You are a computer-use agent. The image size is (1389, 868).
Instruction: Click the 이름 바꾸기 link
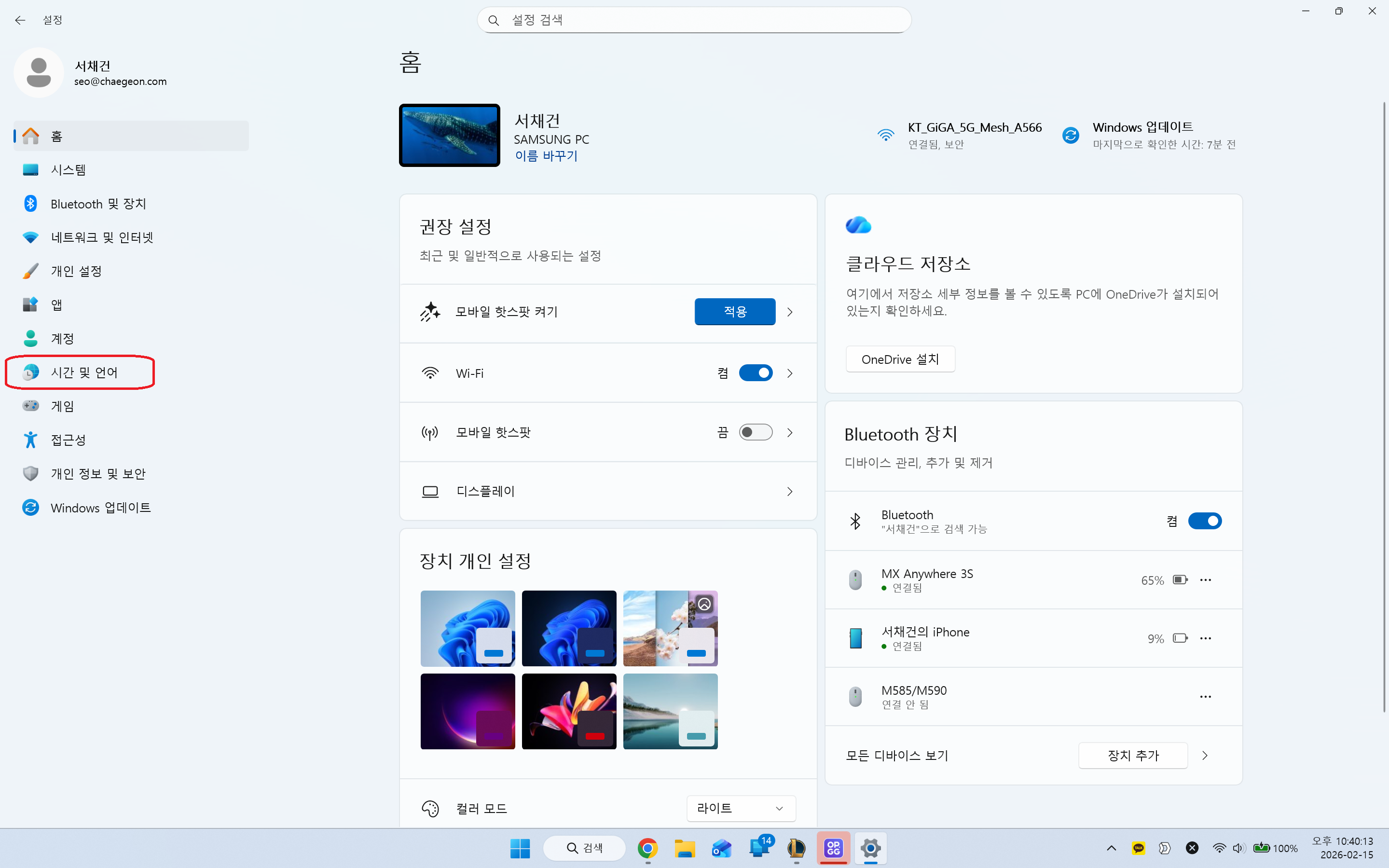[x=546, y=155]
